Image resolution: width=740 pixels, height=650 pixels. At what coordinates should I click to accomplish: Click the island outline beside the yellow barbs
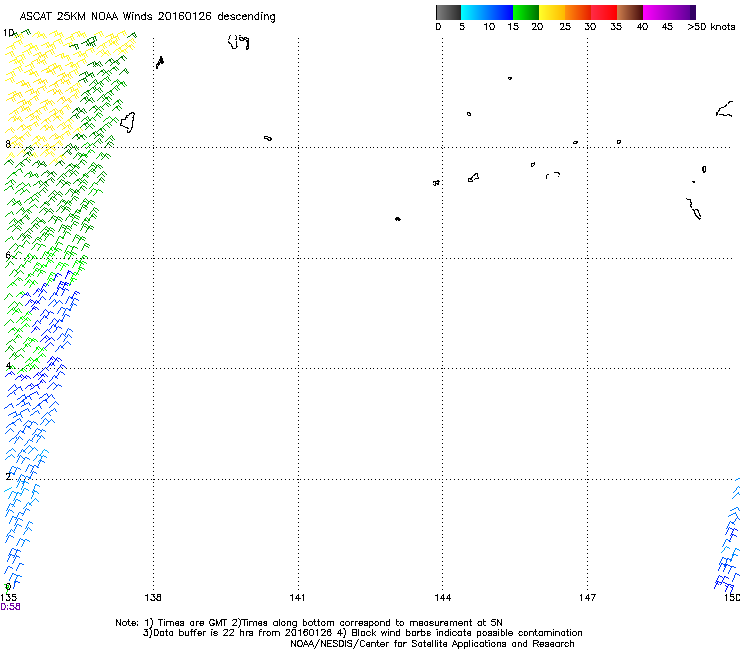coord(128,122)
